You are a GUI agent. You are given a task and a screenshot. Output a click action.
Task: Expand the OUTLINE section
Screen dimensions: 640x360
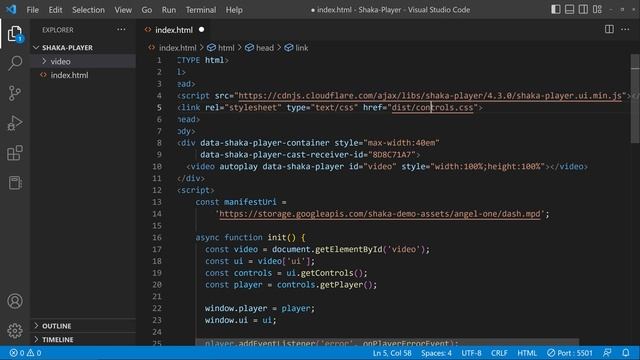[x=57, y=326]
